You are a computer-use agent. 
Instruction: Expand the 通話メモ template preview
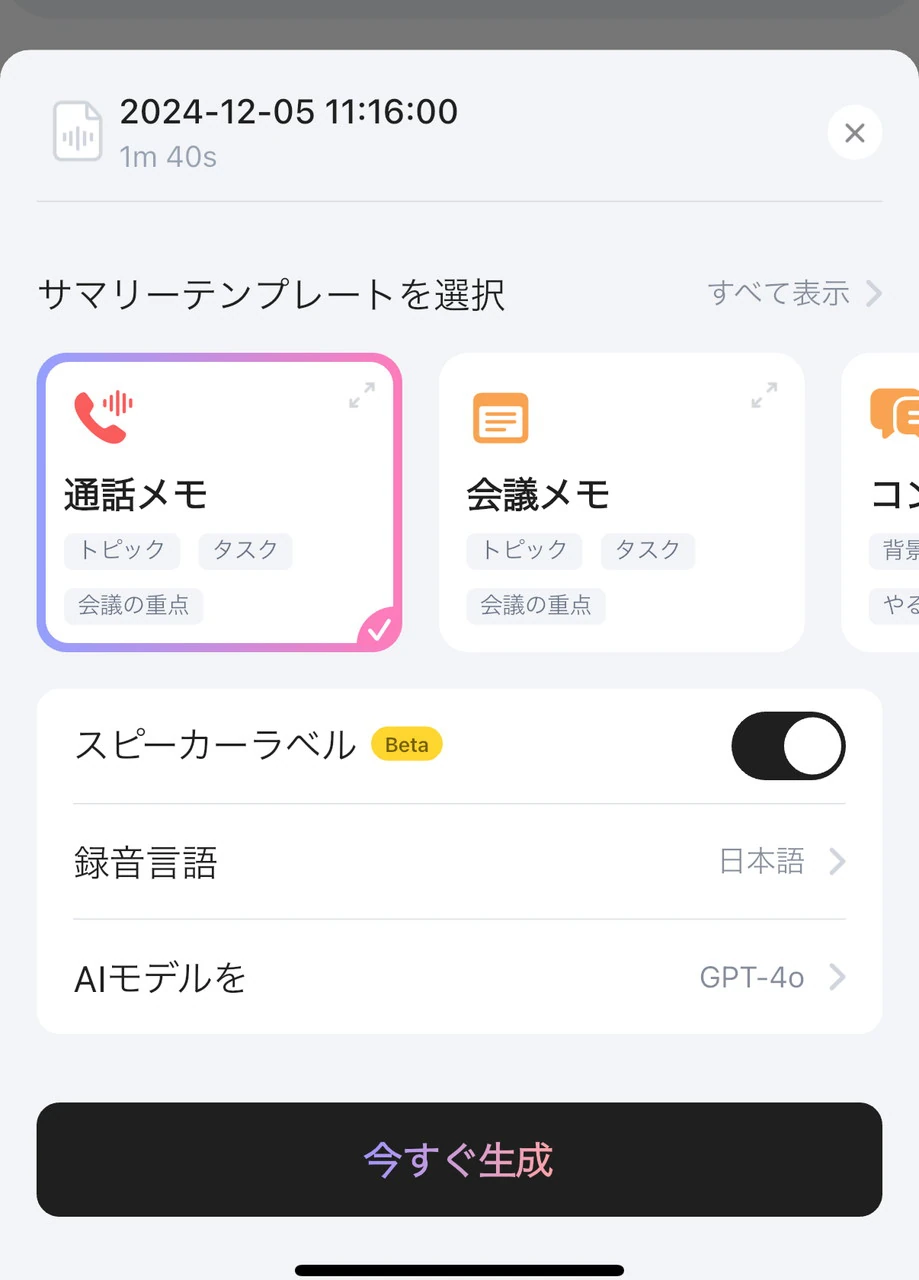[362, 395]
